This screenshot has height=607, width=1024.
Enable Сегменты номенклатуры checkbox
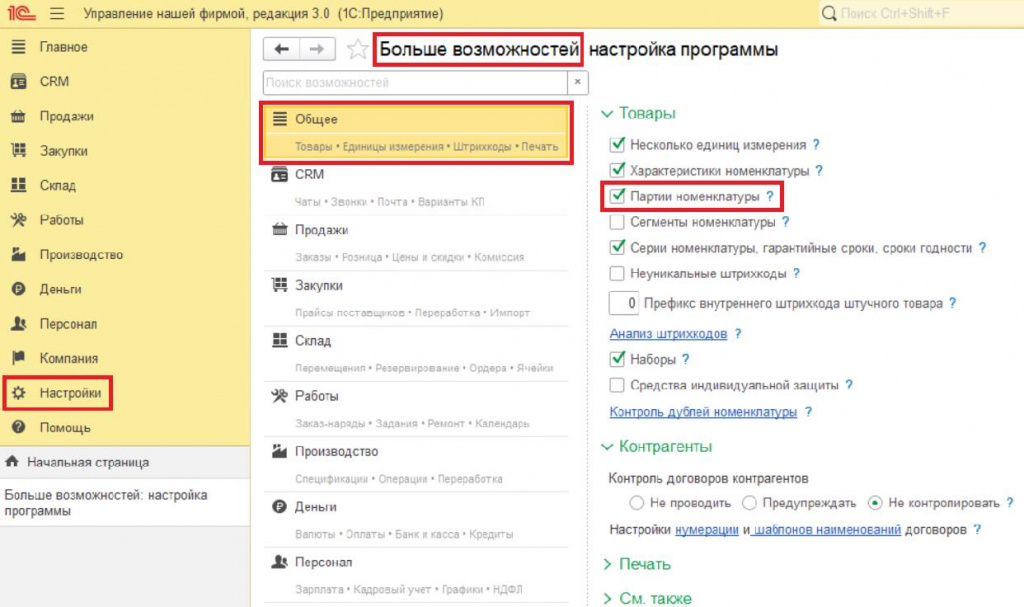[616, 222]
